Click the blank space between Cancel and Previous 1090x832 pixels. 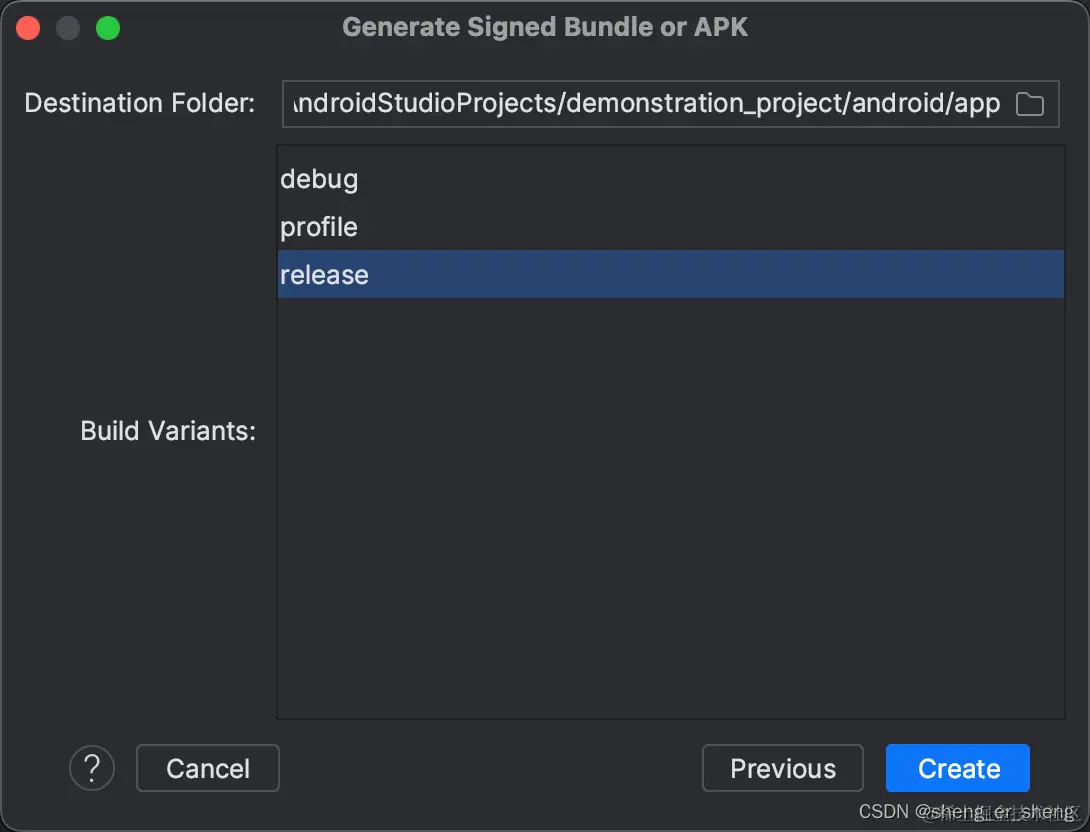490,768
